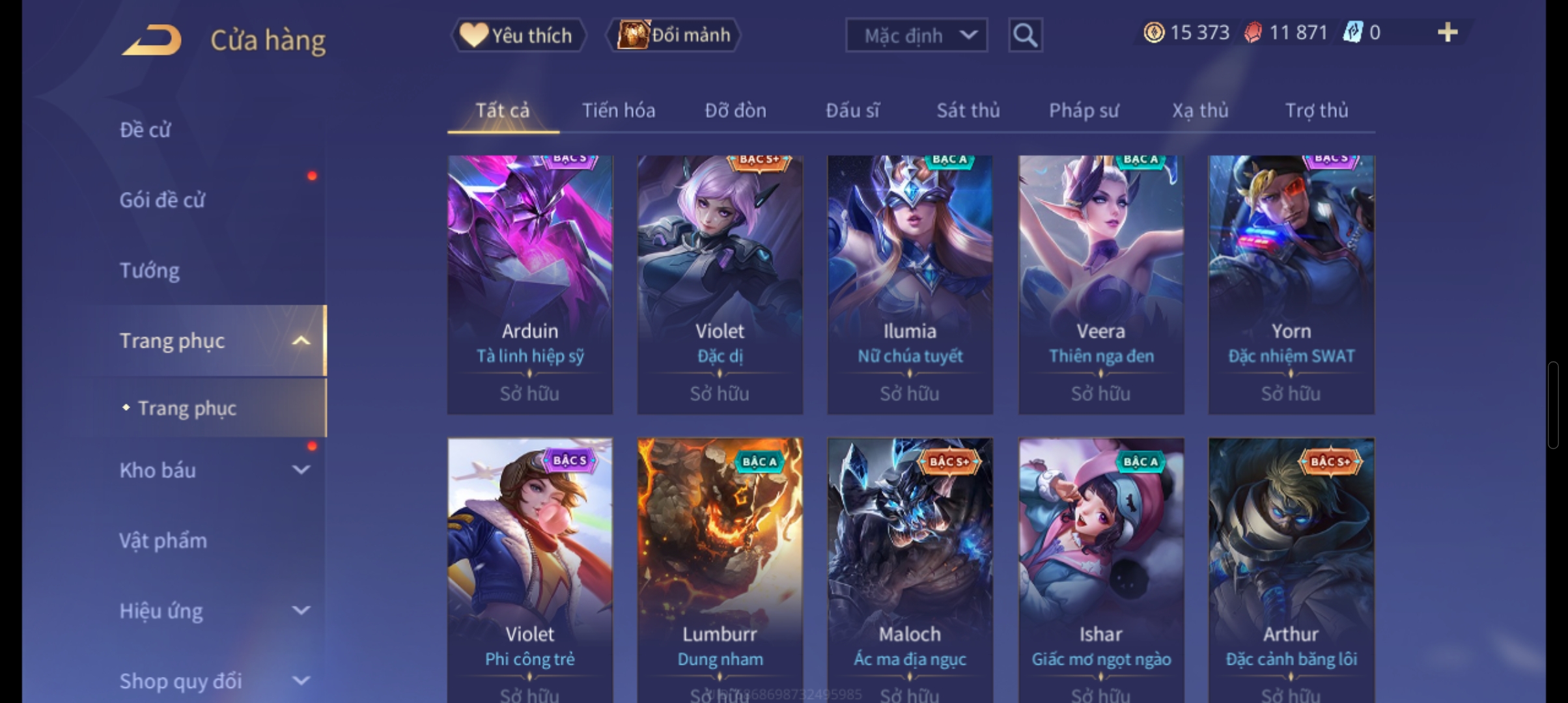
Task: Select the Sát thủ tab
Action: (968, 111)
